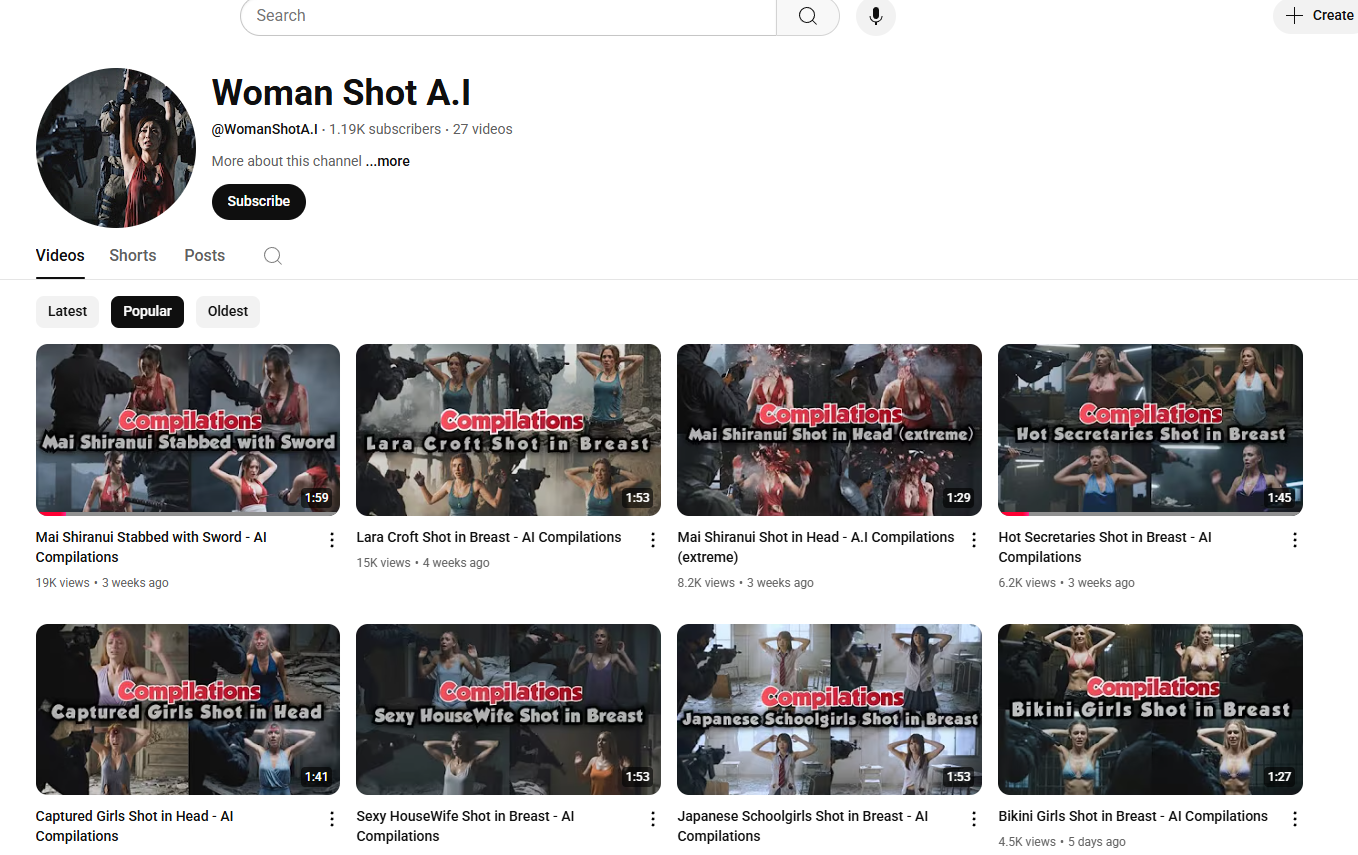Screen dimensions: 1358x855
Task: Open the thumbnail with 1:59 duration
Action: pos(188,430)
